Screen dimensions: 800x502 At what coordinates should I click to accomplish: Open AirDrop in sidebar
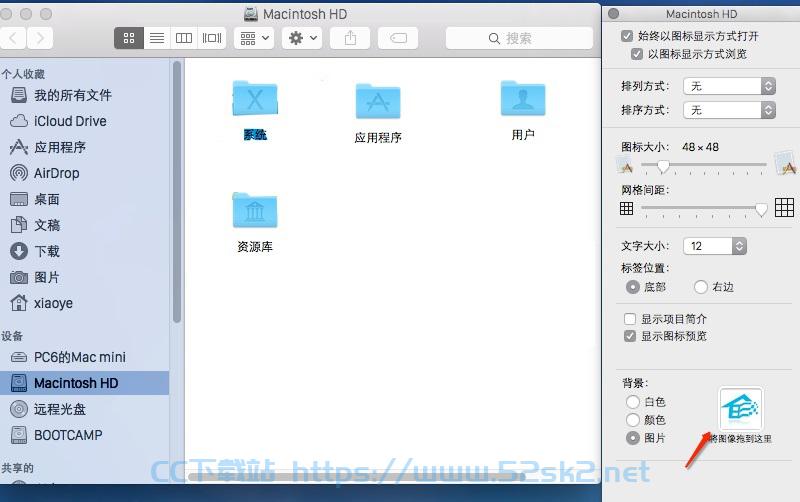click(84, 173)
